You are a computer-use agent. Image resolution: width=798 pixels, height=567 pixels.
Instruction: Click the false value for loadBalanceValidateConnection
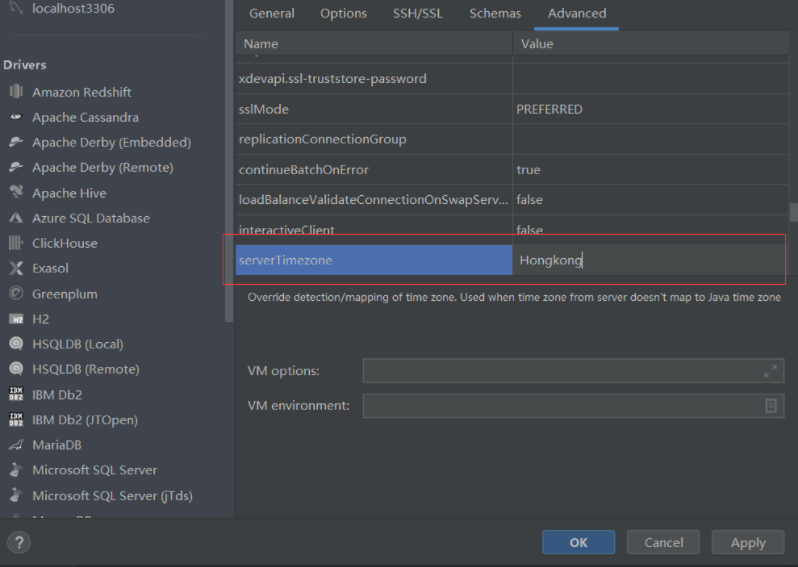click(529, 200)
